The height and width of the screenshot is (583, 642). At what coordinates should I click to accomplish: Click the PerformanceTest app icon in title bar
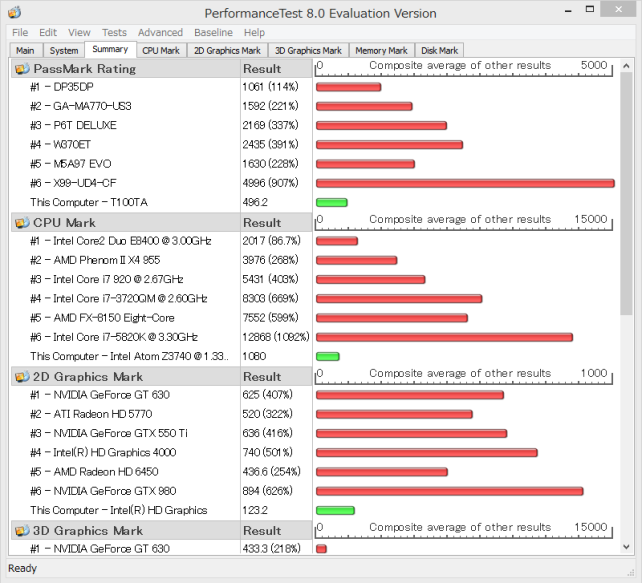14,13
